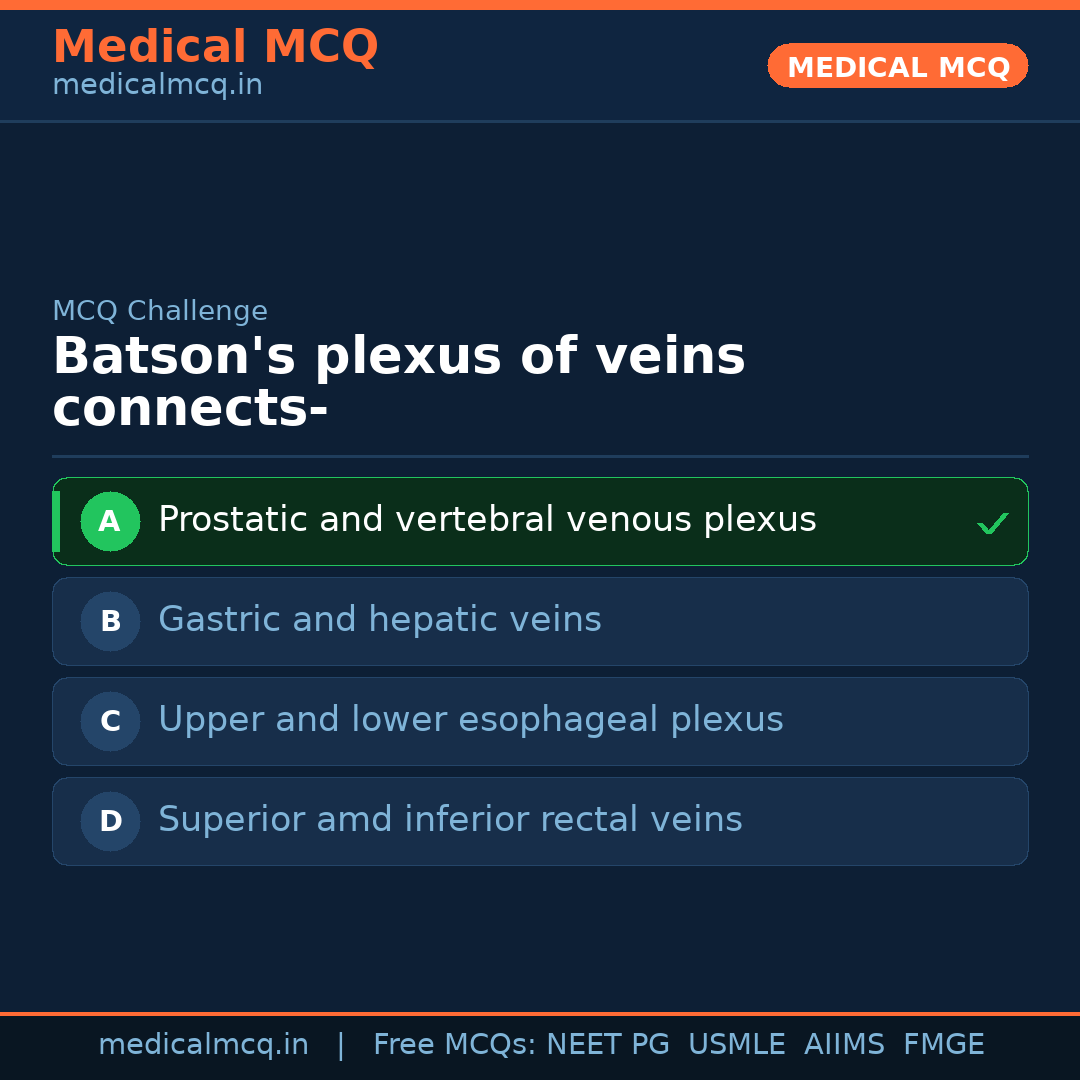Click the green checkmark icon
This screenshot has width=1080, height=1080.
[992, 523]
